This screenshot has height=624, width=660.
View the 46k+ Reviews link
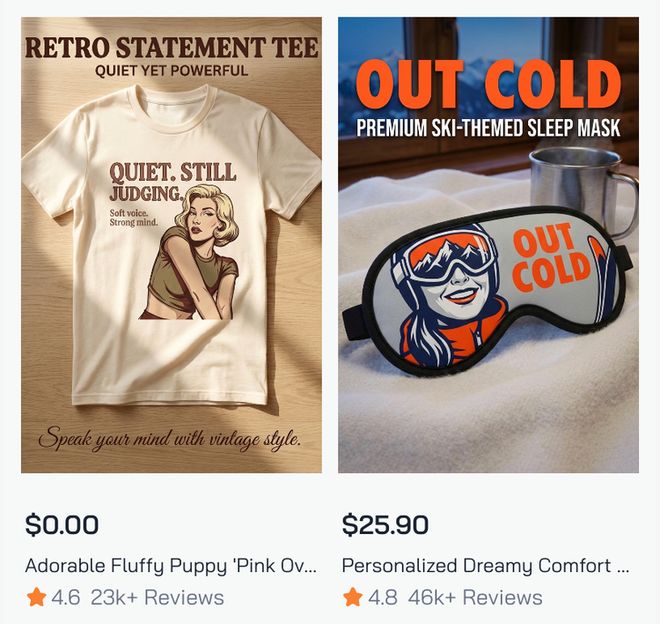[x=475, y=598]
